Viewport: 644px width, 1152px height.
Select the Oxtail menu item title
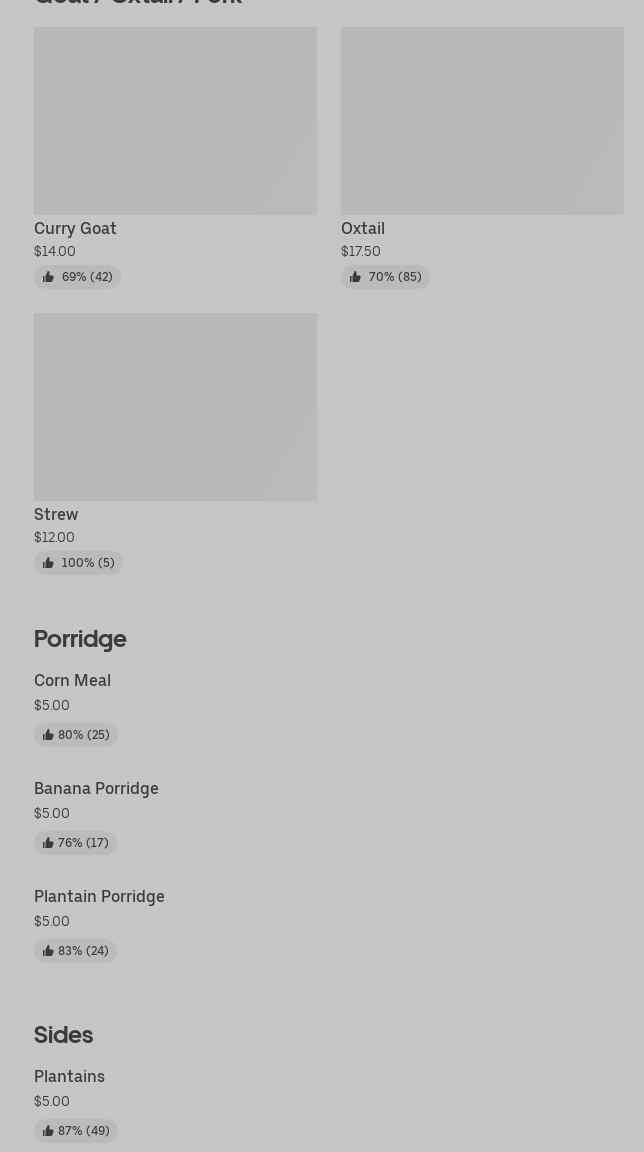(363, 228)
